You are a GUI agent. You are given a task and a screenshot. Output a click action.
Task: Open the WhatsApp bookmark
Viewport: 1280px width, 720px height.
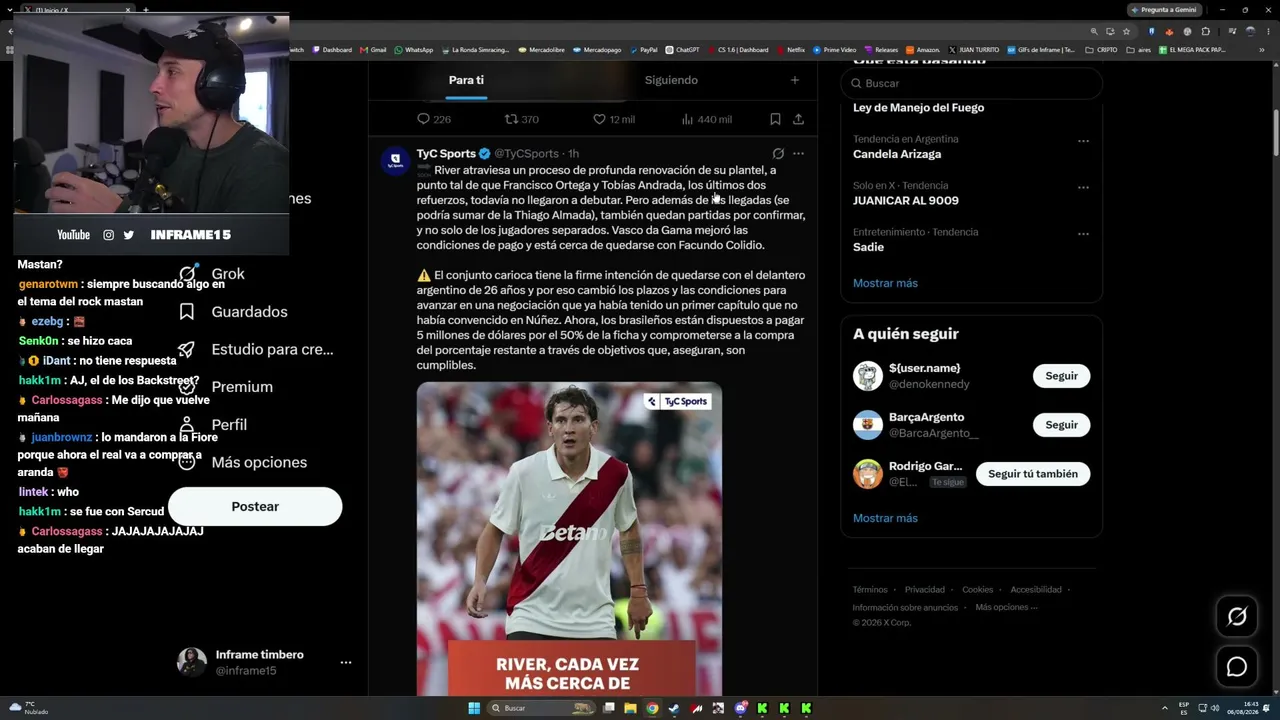pos(414,50)
